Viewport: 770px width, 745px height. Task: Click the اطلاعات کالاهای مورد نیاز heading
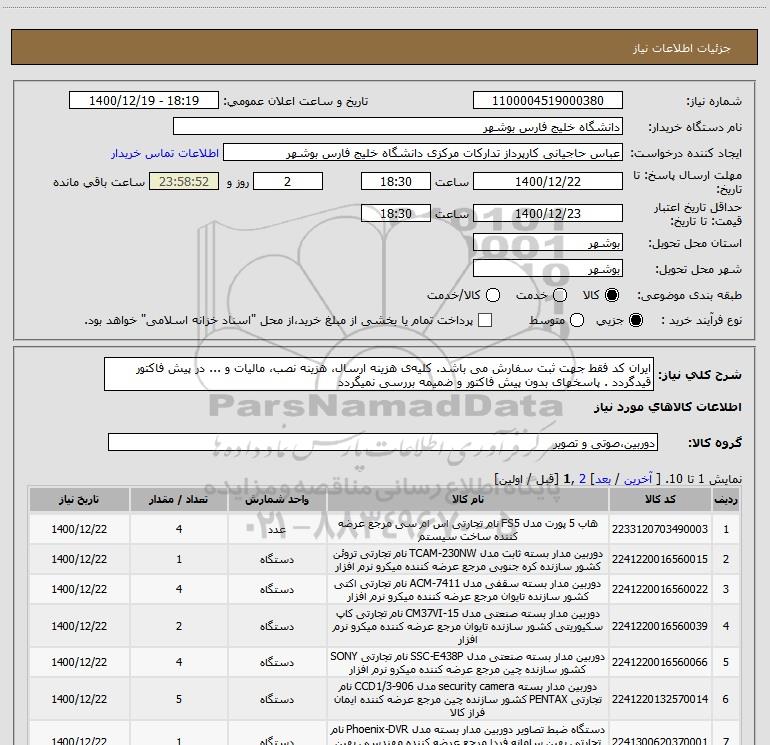(668, 407)
